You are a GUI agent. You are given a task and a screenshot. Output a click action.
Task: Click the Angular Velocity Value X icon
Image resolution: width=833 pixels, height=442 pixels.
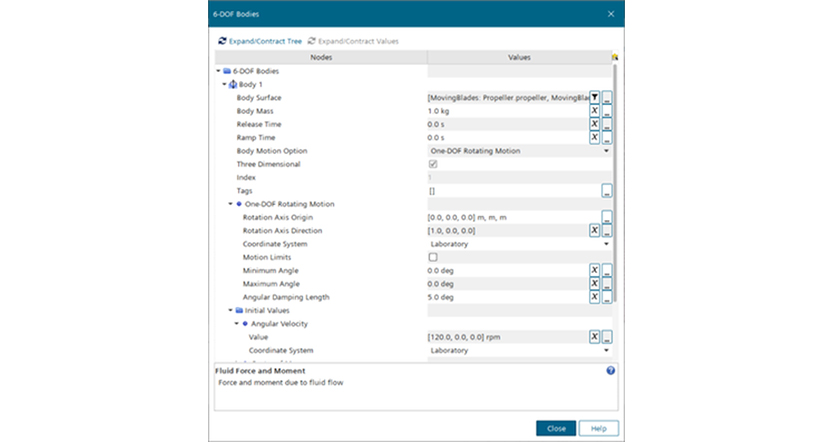pos(594,337)
